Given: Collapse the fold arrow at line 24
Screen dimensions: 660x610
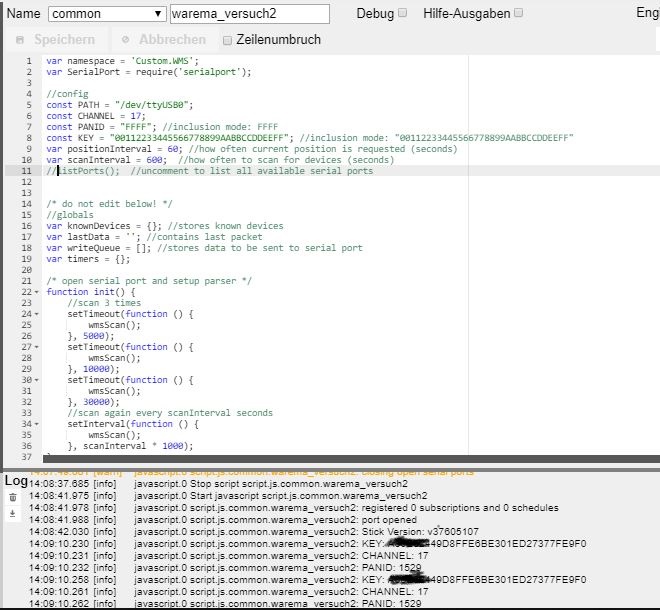Looking at the screenshot, I should (37, 314).
